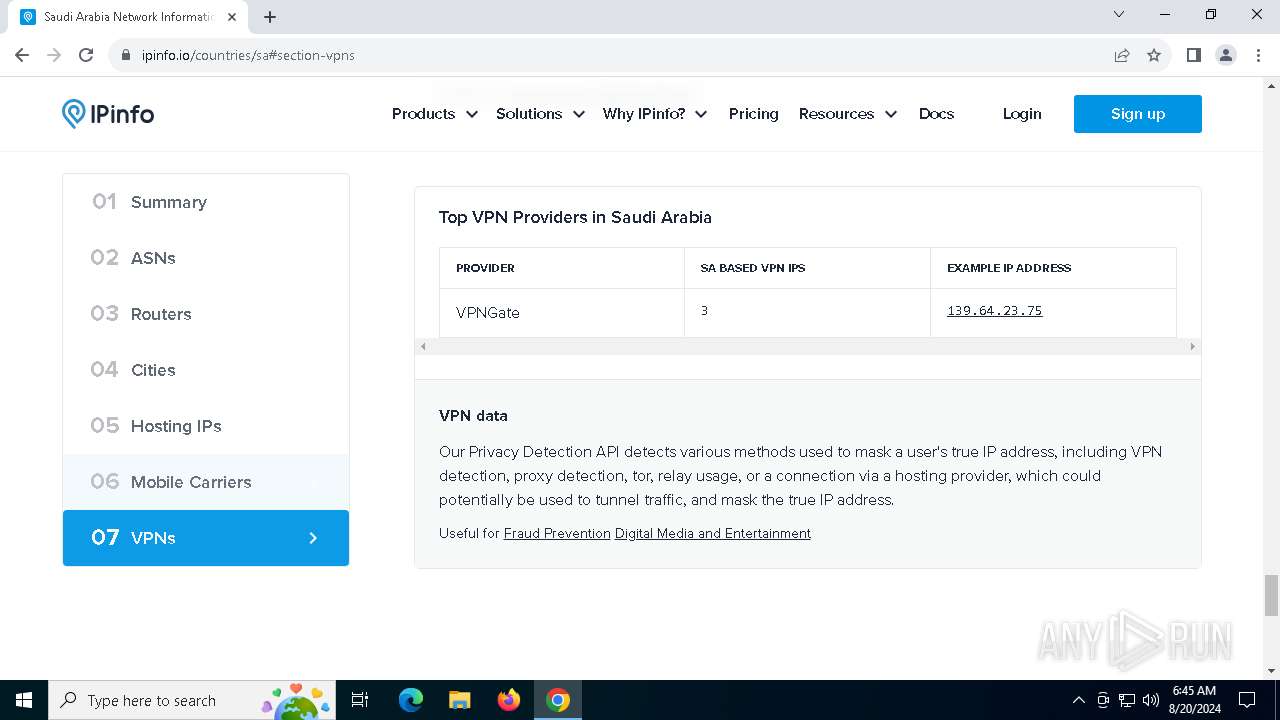Launch Microsoft Edge from the taskbar
Screen dimensions: 1280x720
coord(411,700)
